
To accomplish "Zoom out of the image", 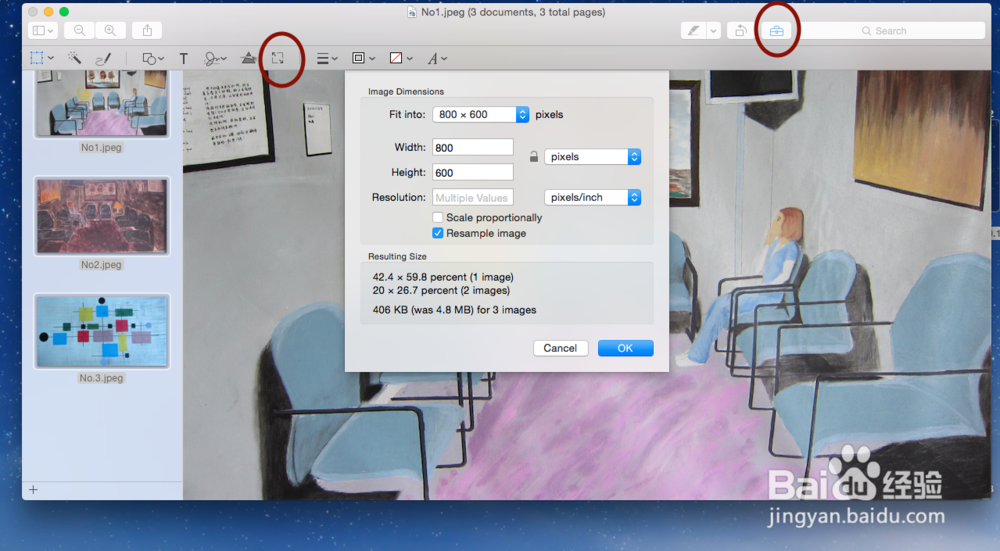I will tap(79, 31).
